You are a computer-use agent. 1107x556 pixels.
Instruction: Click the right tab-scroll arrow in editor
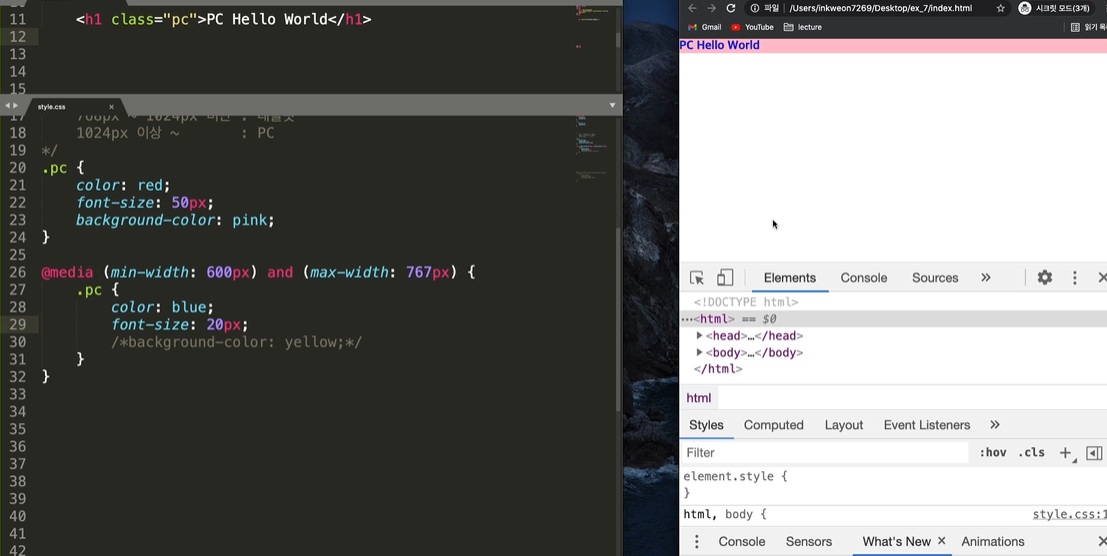pyautogui.click(x=15, y=106)
